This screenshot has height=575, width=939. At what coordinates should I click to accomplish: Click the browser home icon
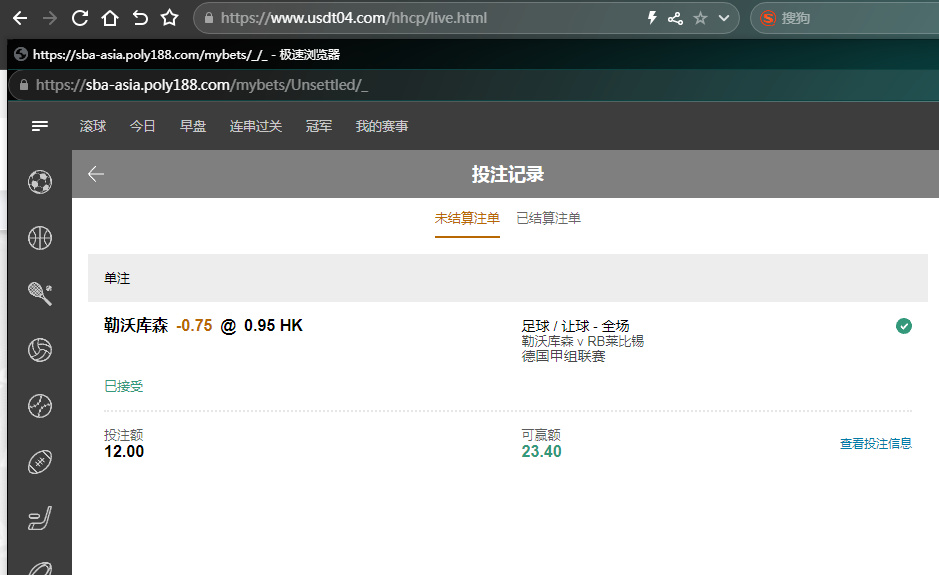coord(110,18)
